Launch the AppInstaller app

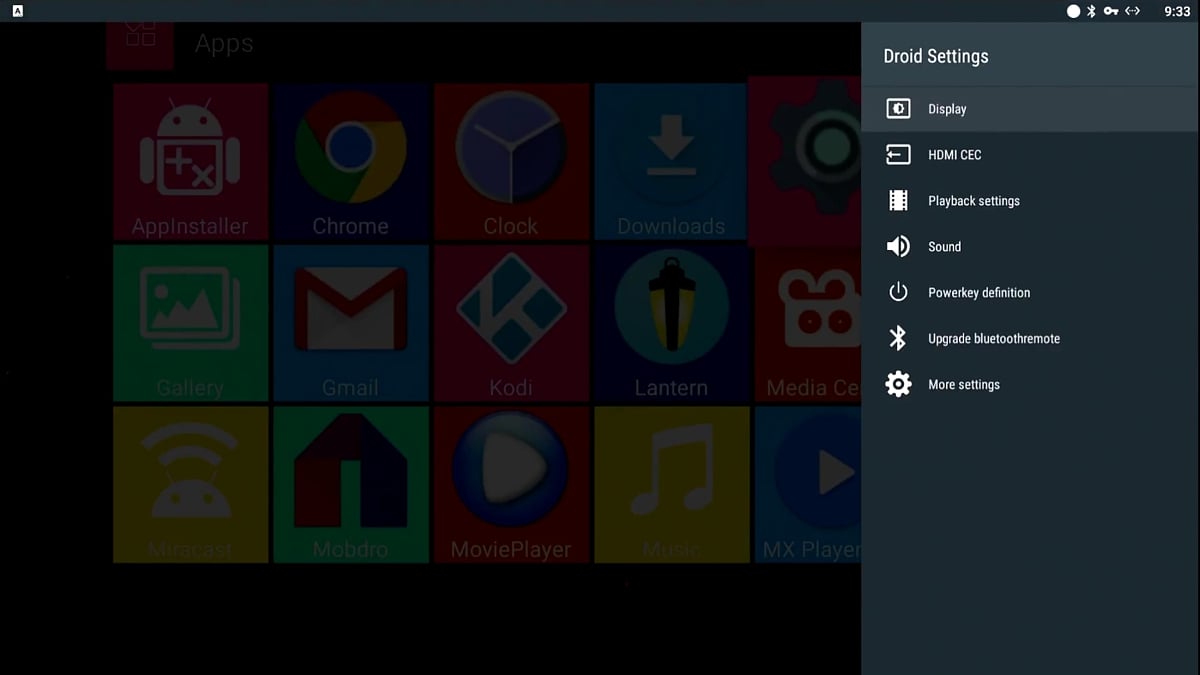point(190,162)
